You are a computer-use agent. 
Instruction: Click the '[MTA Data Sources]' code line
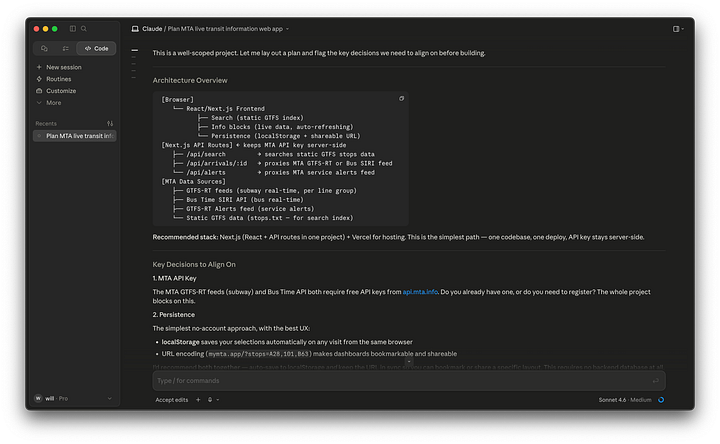tap(193, 181)
